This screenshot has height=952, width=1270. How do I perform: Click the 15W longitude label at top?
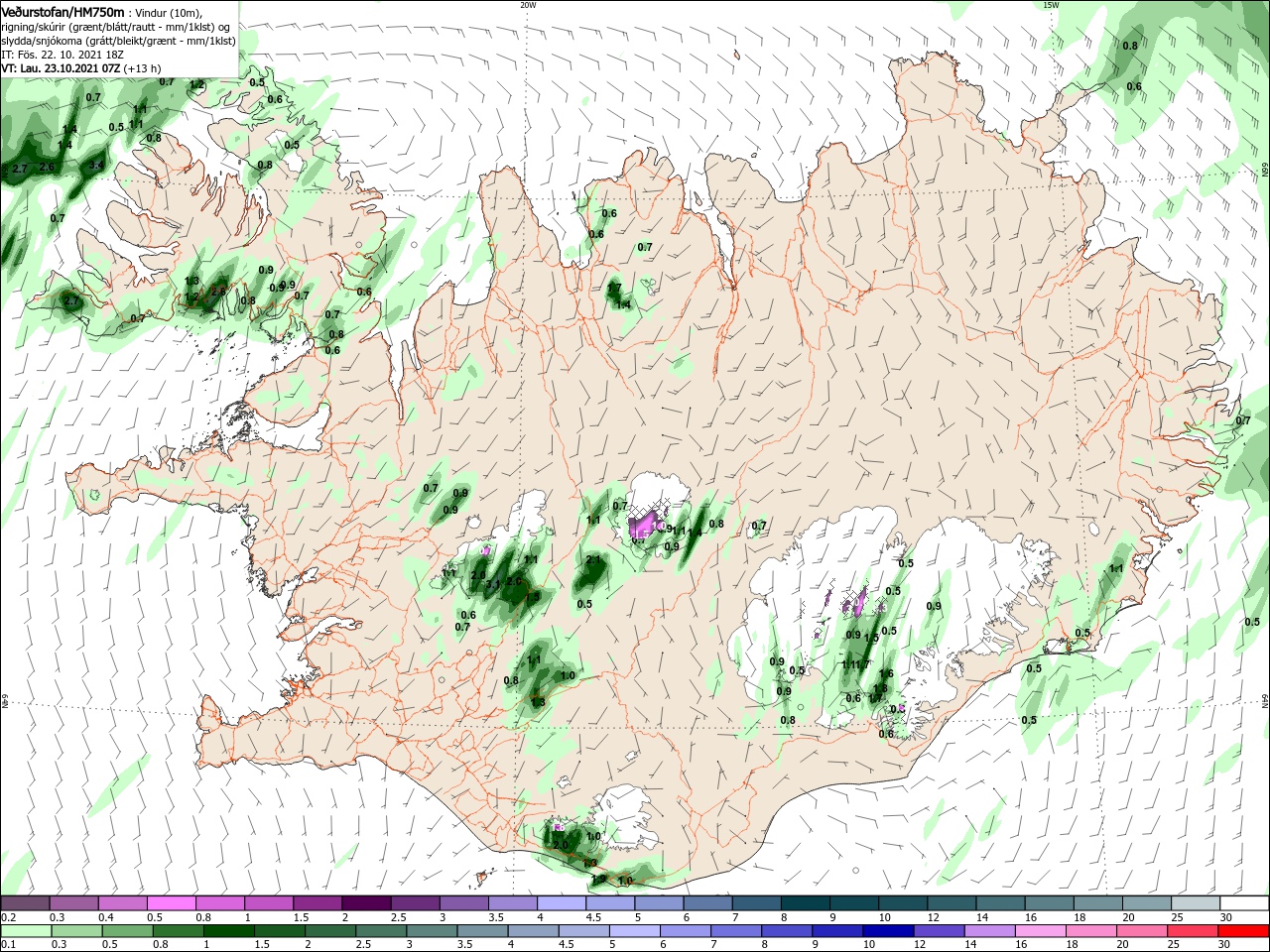tap(1051, 5)
